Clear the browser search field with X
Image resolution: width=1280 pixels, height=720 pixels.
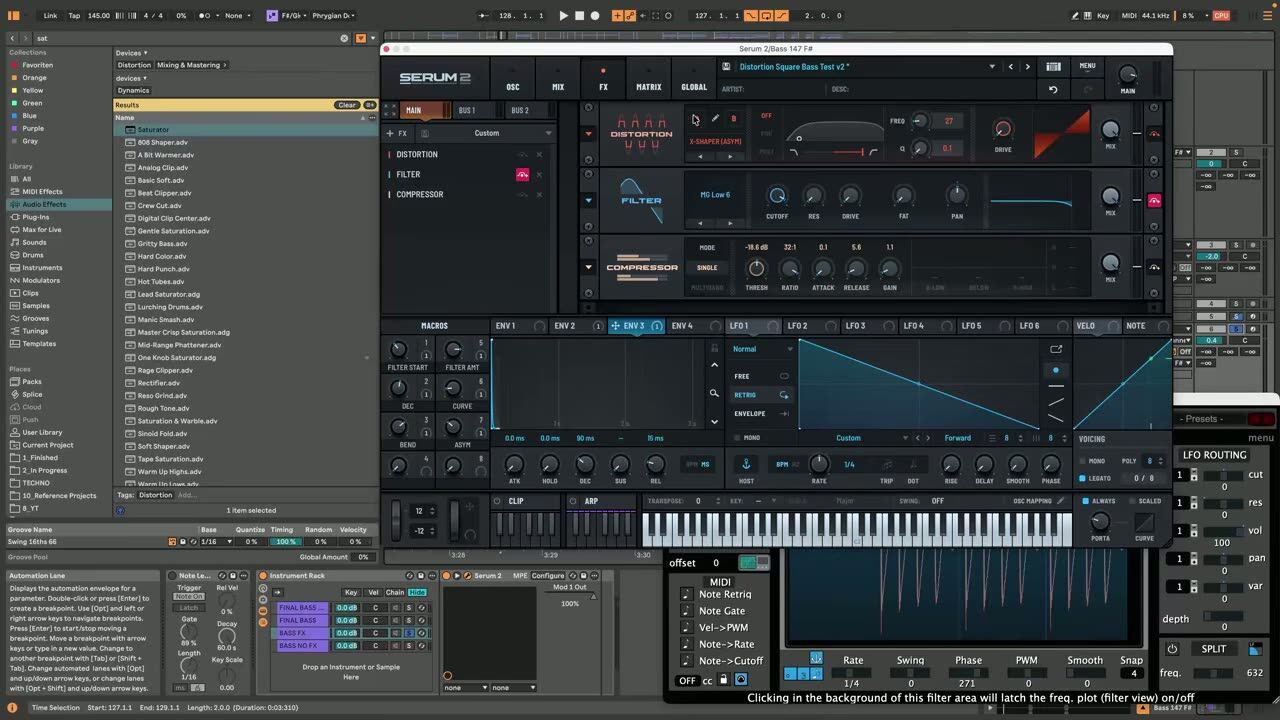pos(345,38)
